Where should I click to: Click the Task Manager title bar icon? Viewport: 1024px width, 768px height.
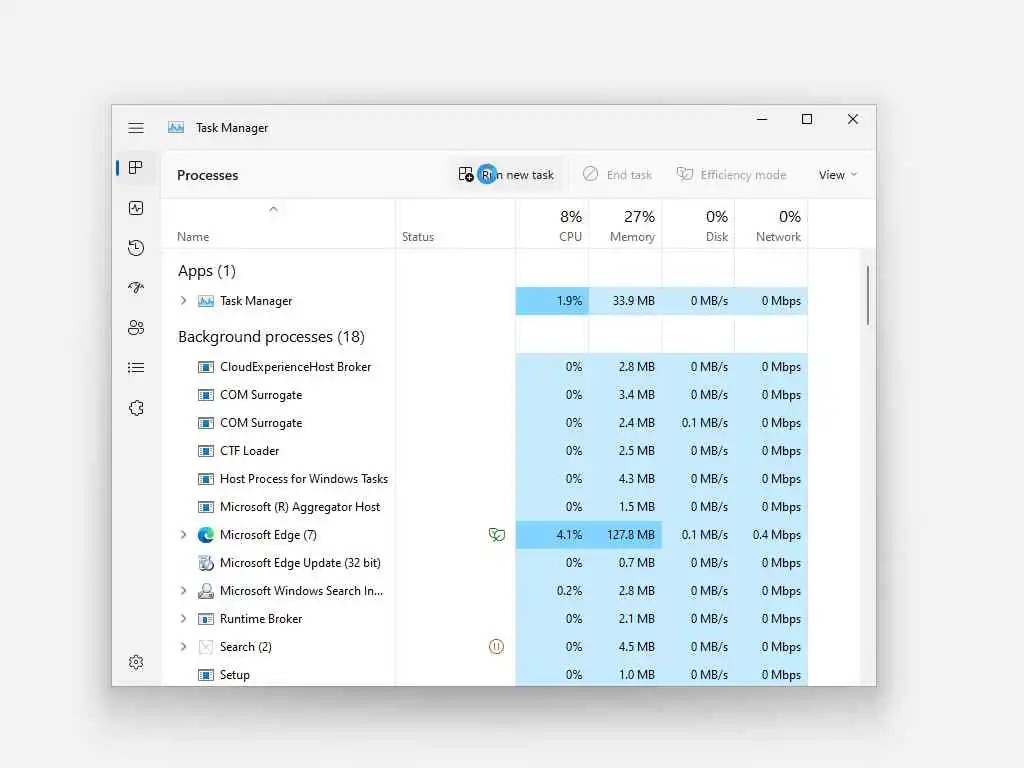point(176,127)
